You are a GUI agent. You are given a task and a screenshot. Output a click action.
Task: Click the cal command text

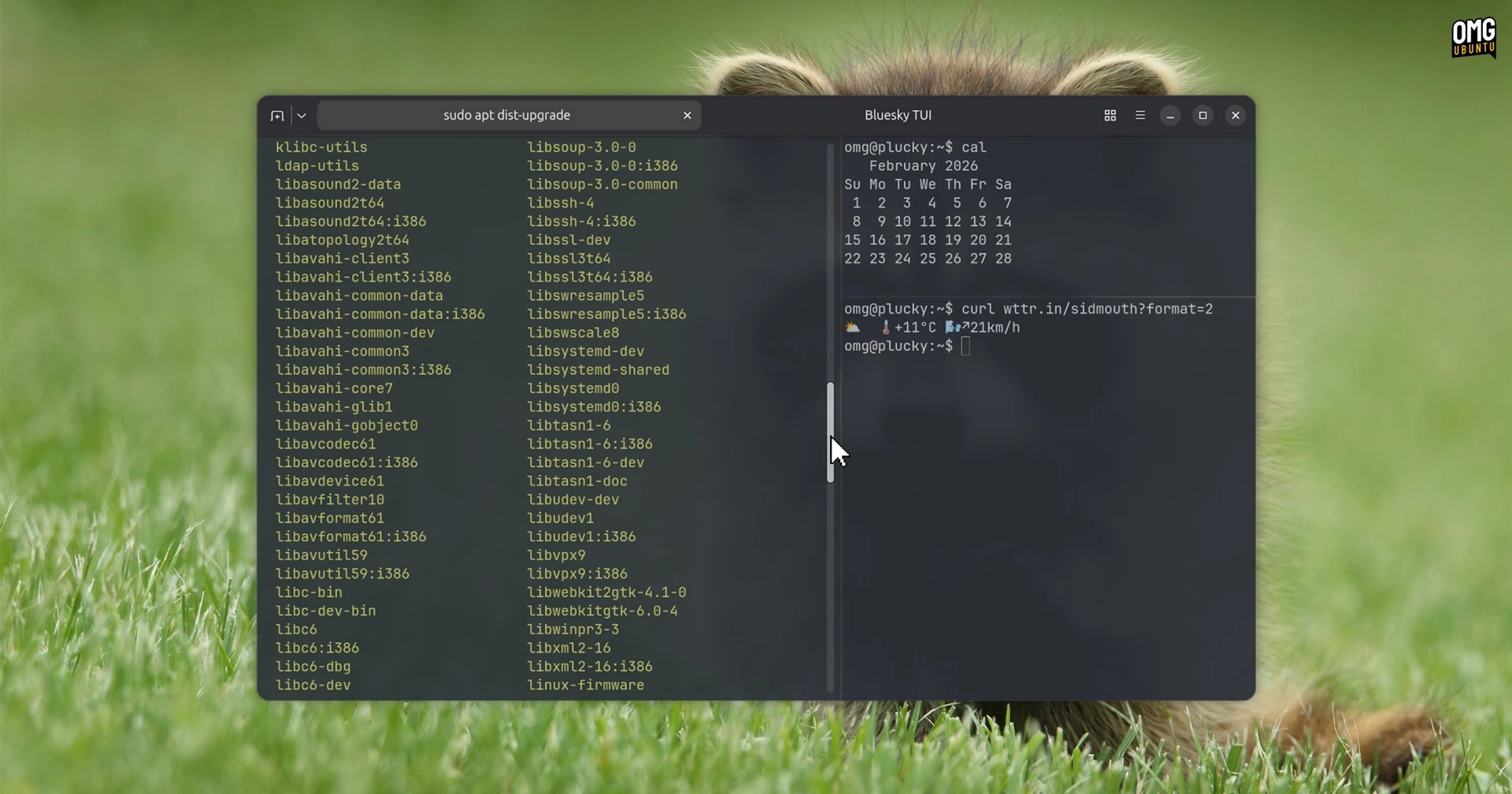click(x=974, y=147)
